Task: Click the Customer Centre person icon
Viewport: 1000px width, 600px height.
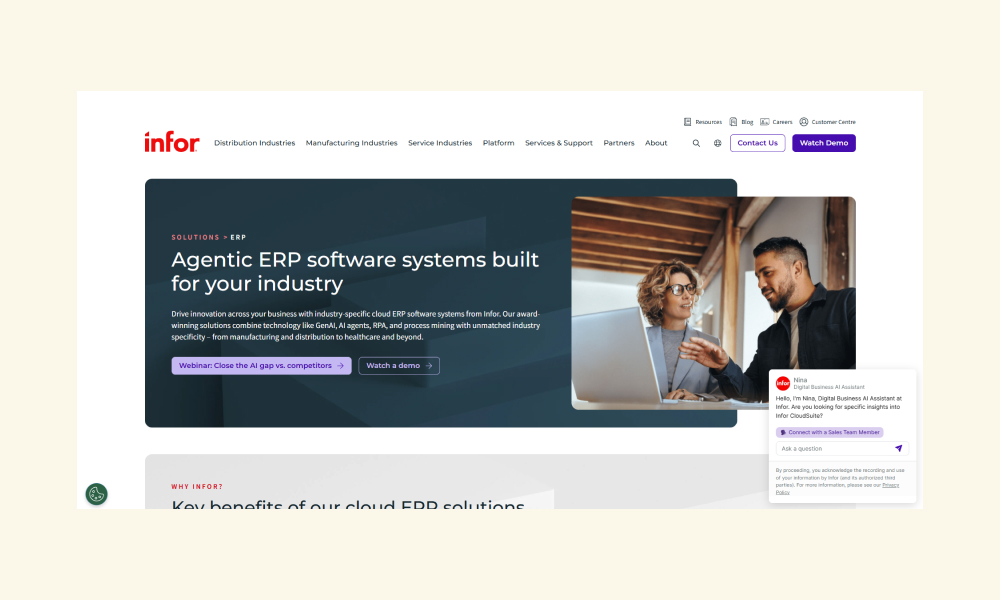Action: [804, 122]
